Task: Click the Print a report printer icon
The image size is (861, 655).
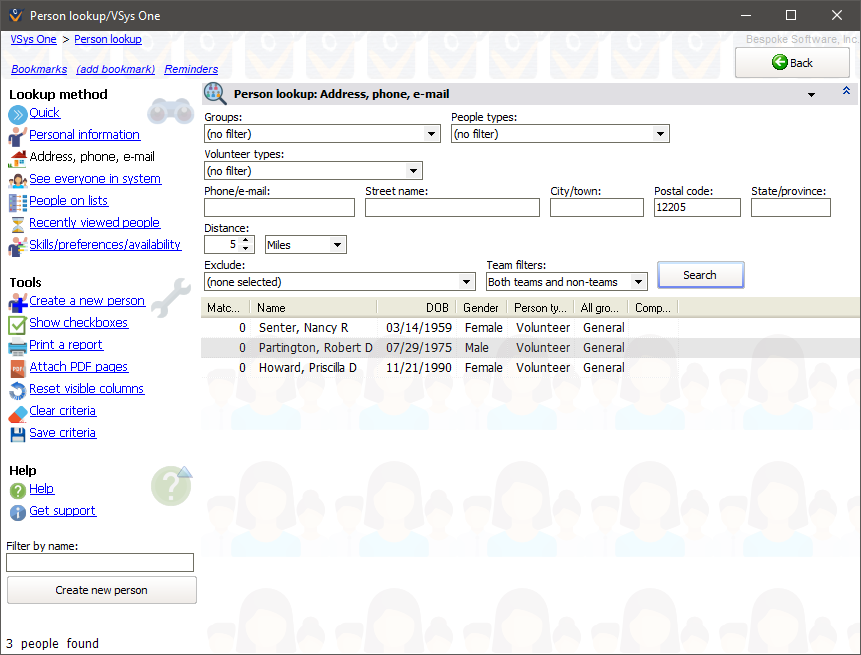Action: 15,345
